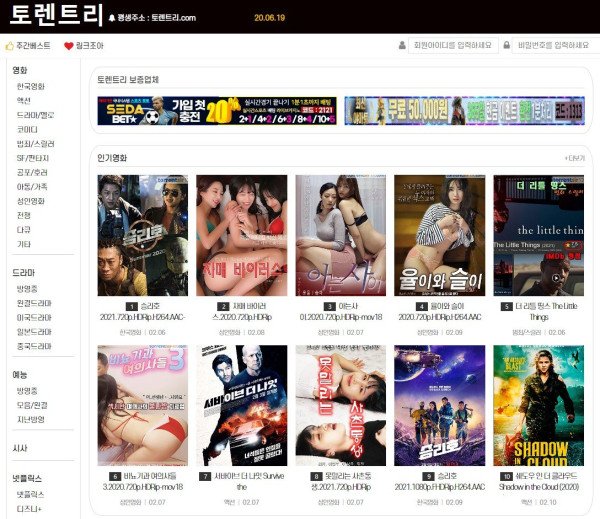This screenshot has width=600, height=519.
Task: Open the 한국영화 category in sidebar
Action: (30, 86)
